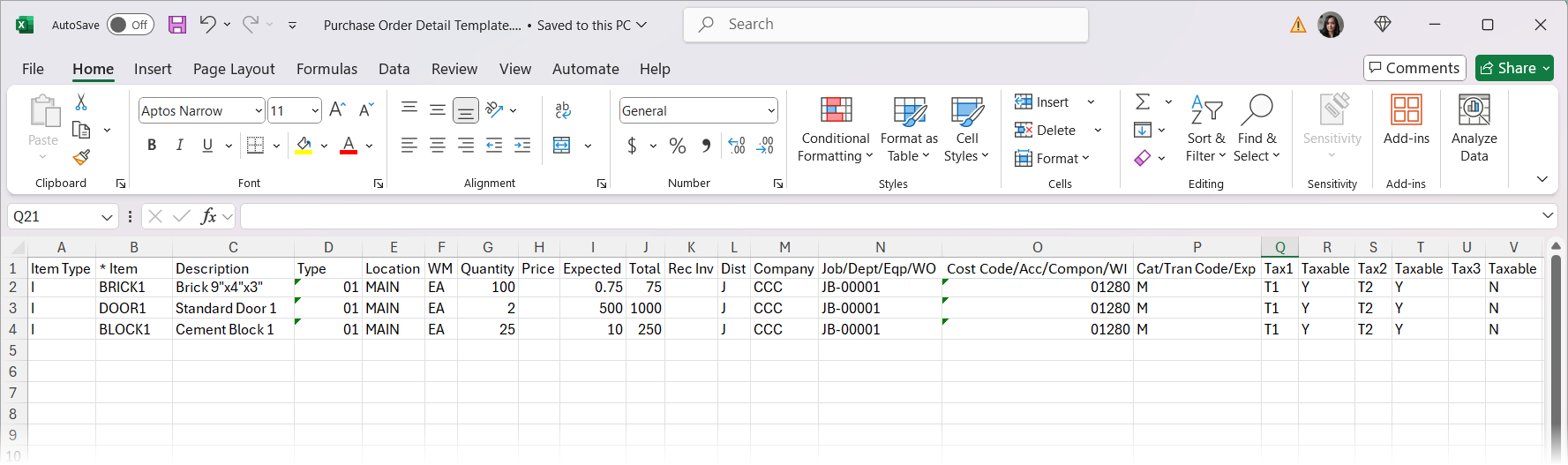Toggle Italic formatting

[x=180, y=146]
